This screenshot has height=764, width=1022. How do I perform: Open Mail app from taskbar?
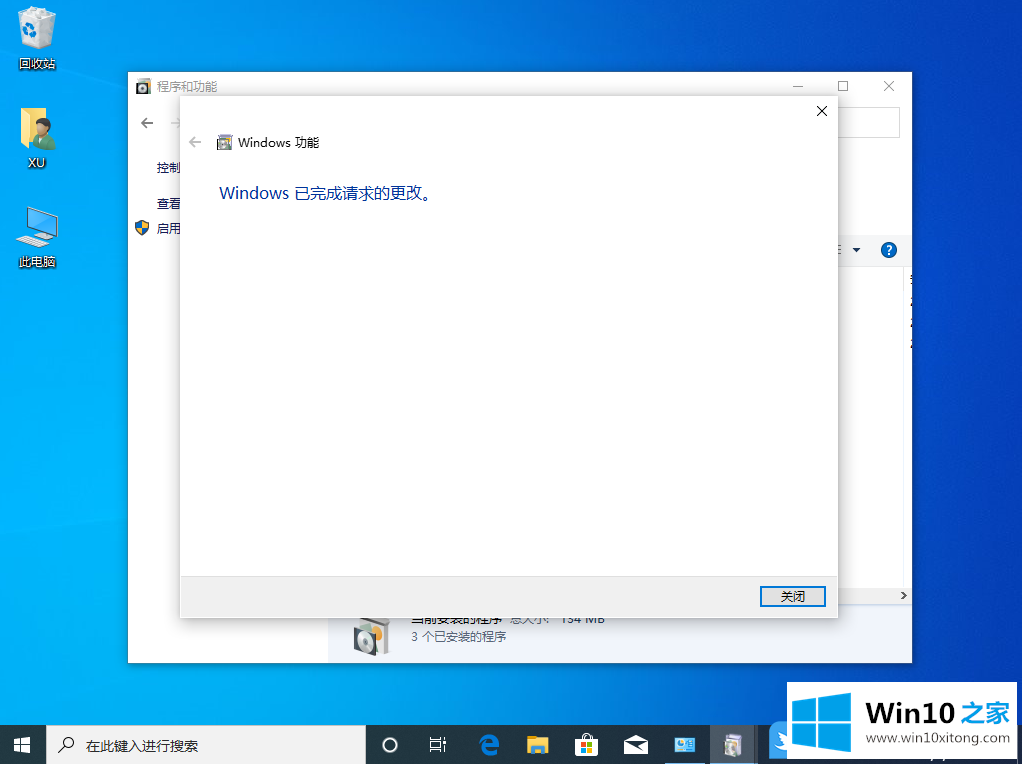coord(635,744)
